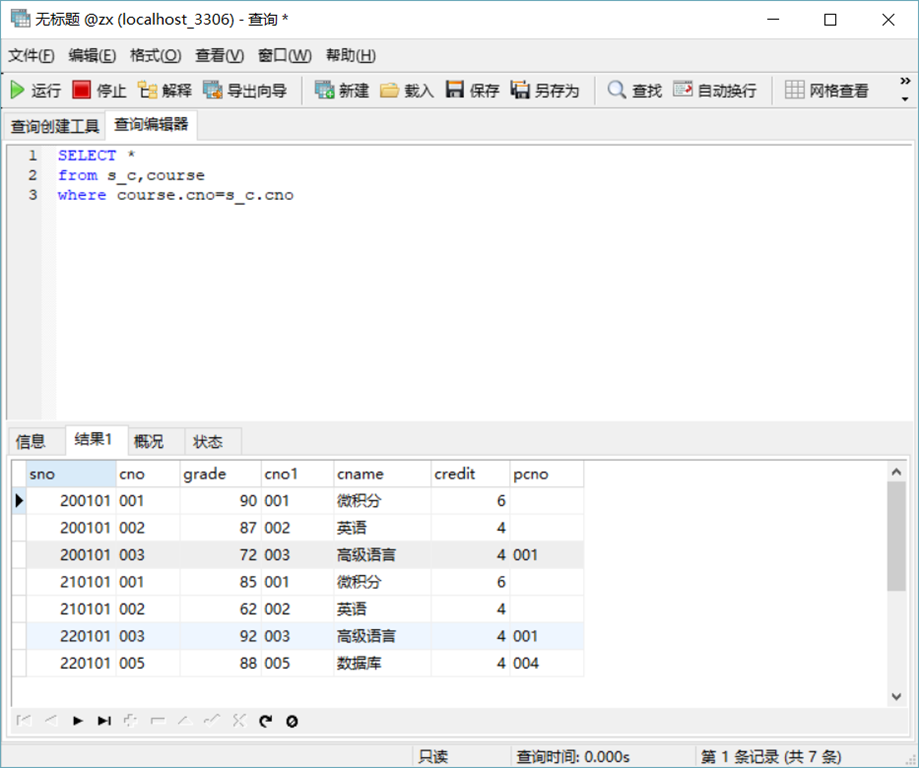Click 只读 read-only status indicator
The width and height of the screenshot is (919, 768).
pyautogui.click(x=433, y=757)
